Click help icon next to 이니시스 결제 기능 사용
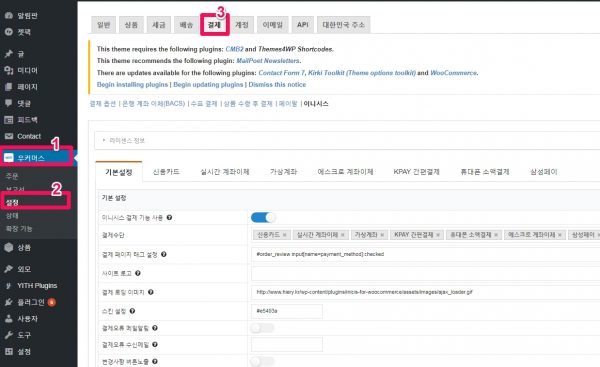Image resolution: width=600 pixels, height=367 pixels. [x=169, y=217]
